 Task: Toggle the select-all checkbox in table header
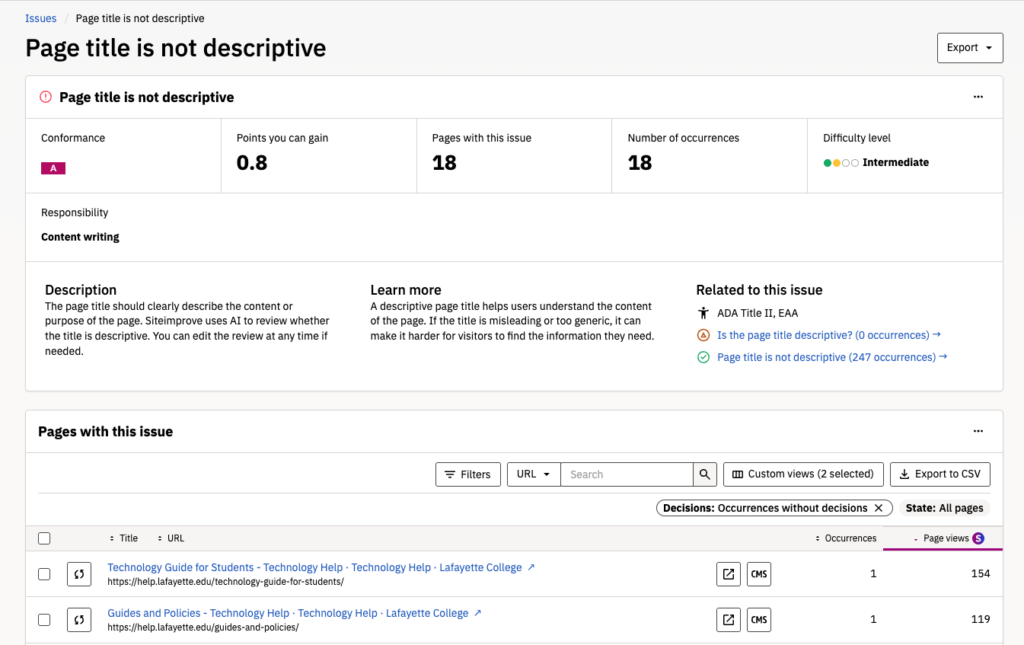(x=44, y=539)
